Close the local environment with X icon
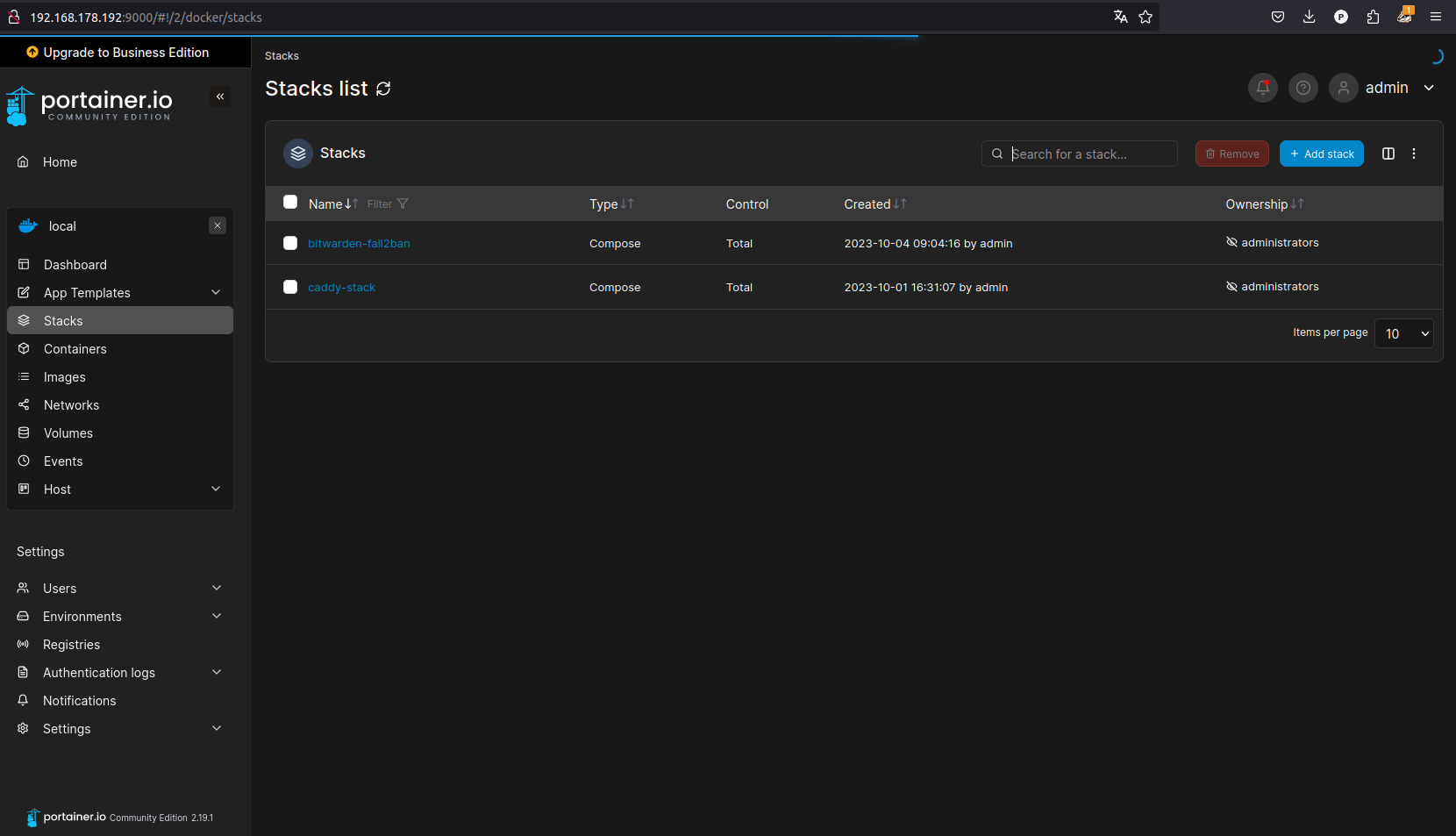The width and height of the screenshot is (1456, 836). tap(218, 225)
